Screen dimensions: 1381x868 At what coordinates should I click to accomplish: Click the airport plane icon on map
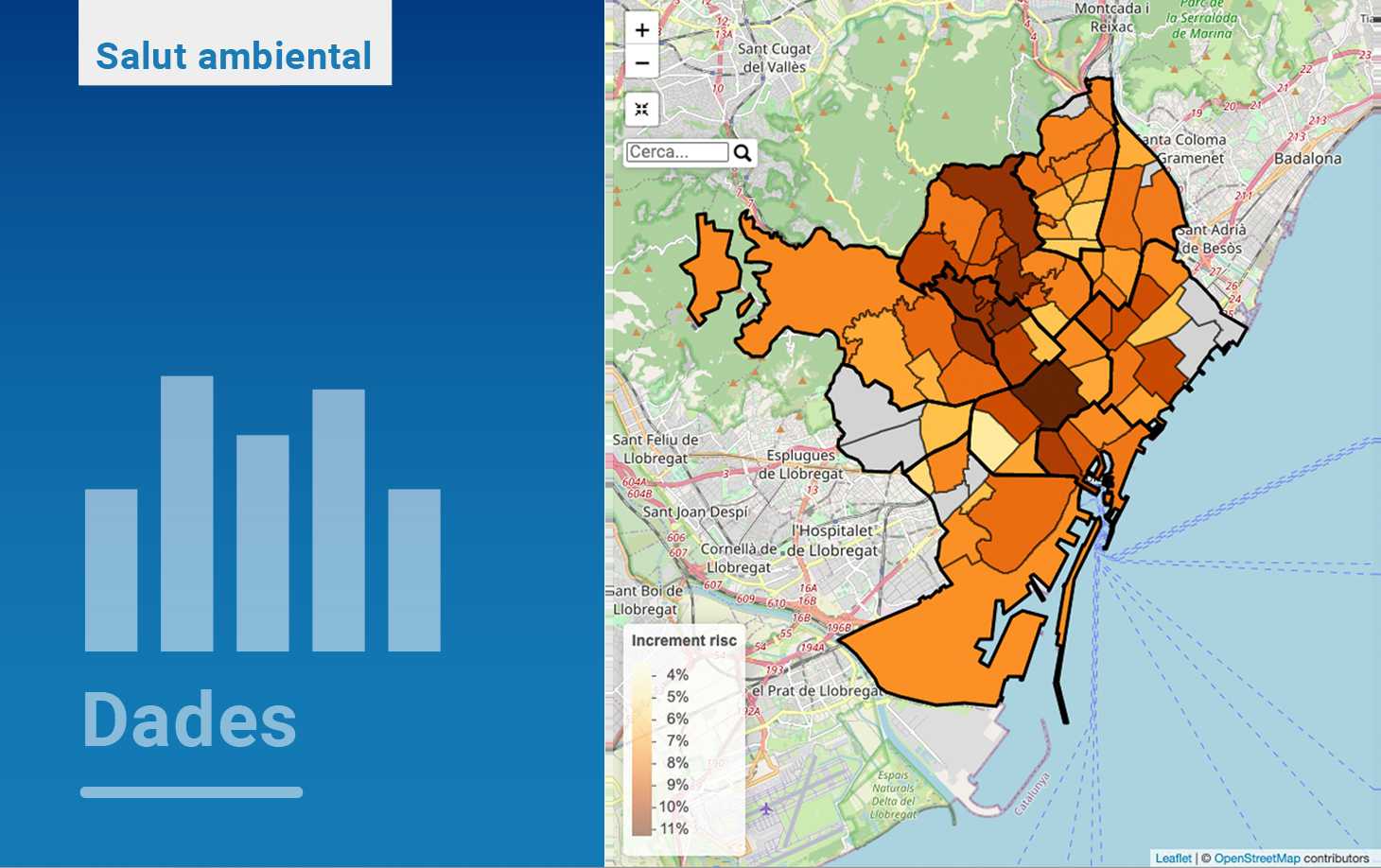click(766, 808)
